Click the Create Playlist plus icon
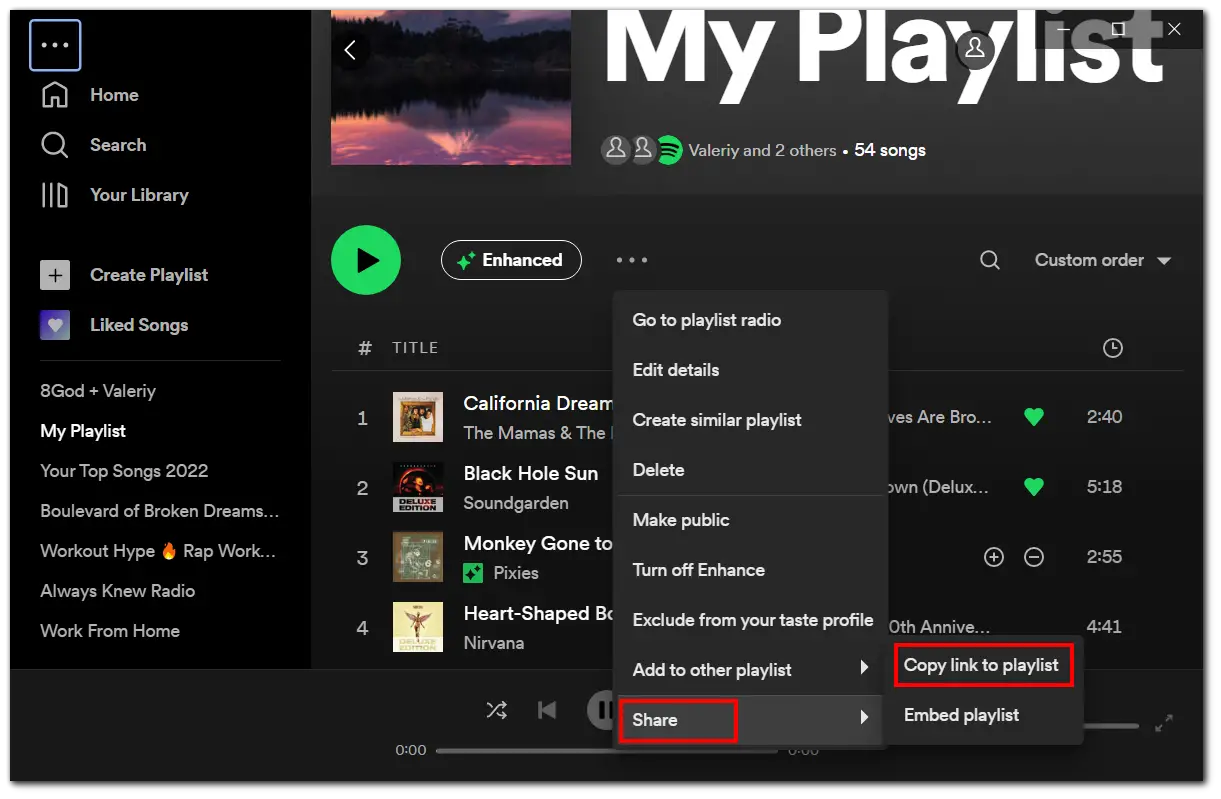 [x=55, y=275]
